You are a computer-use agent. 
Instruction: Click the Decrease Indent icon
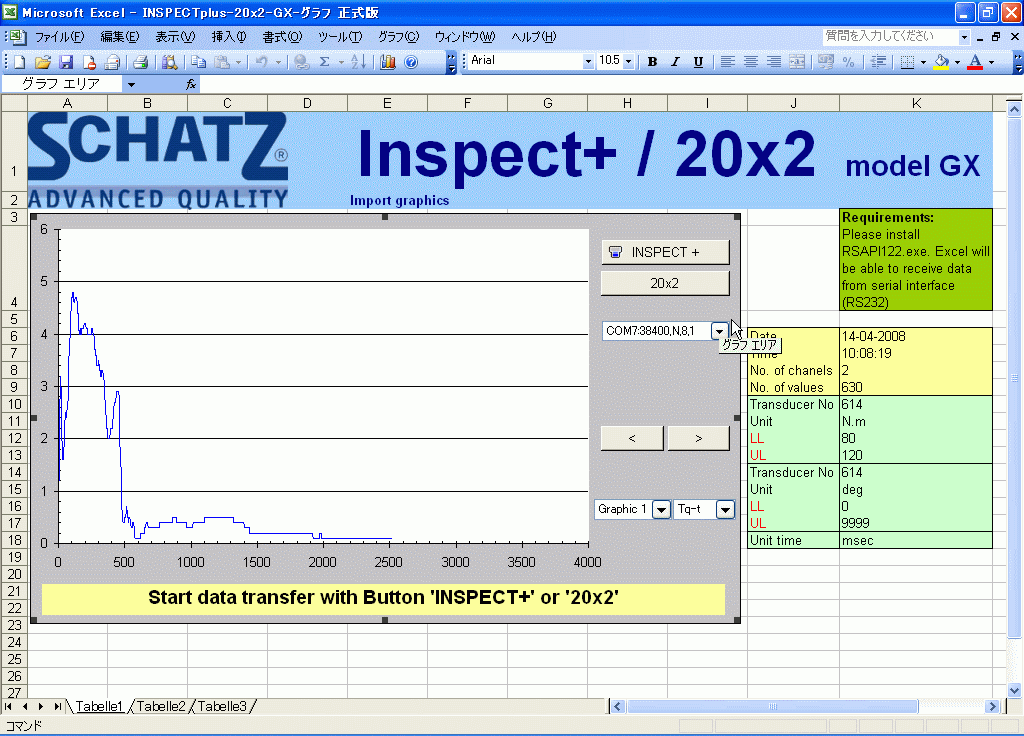(x=878, y=62)
